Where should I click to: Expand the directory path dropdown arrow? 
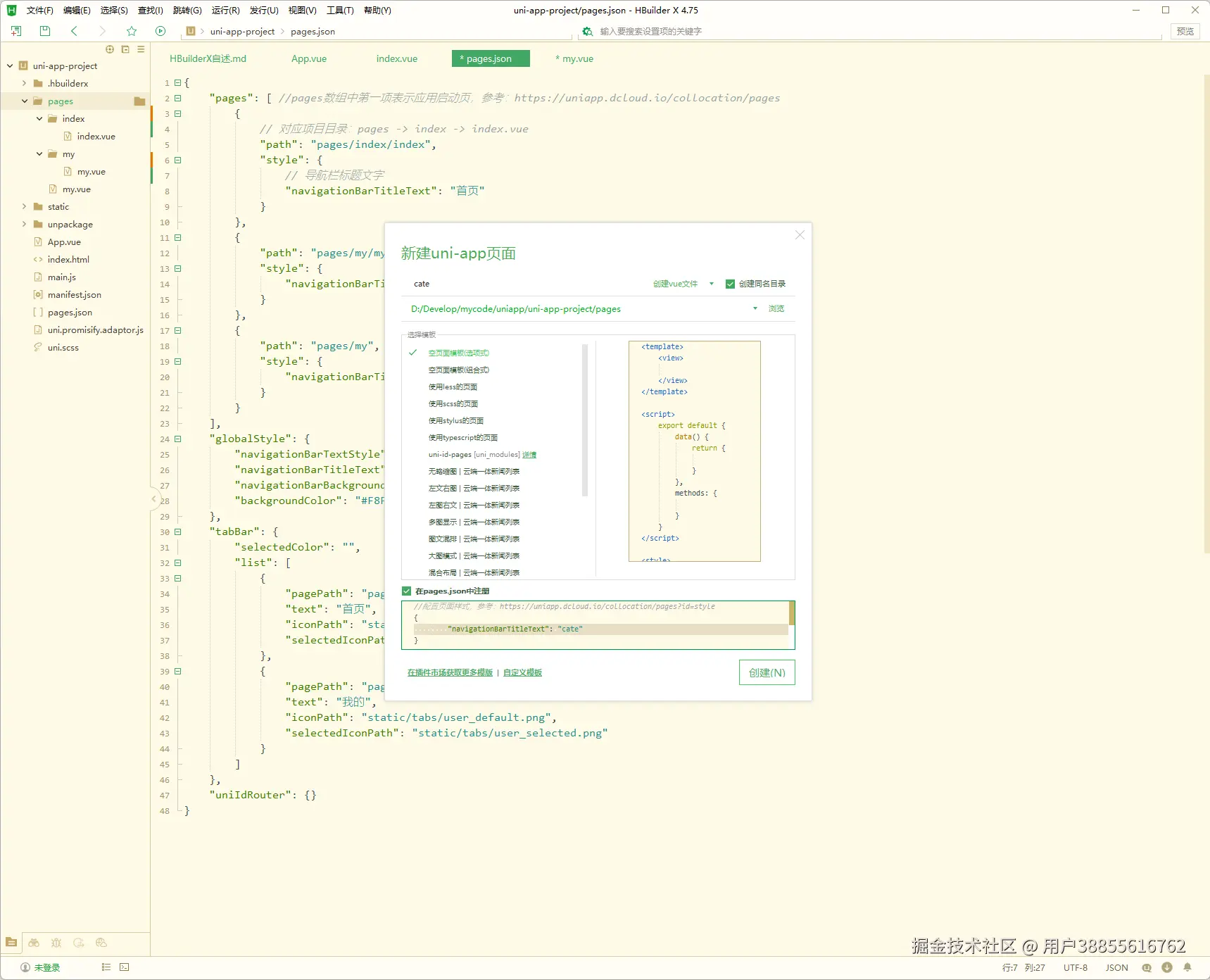point(755,308)
